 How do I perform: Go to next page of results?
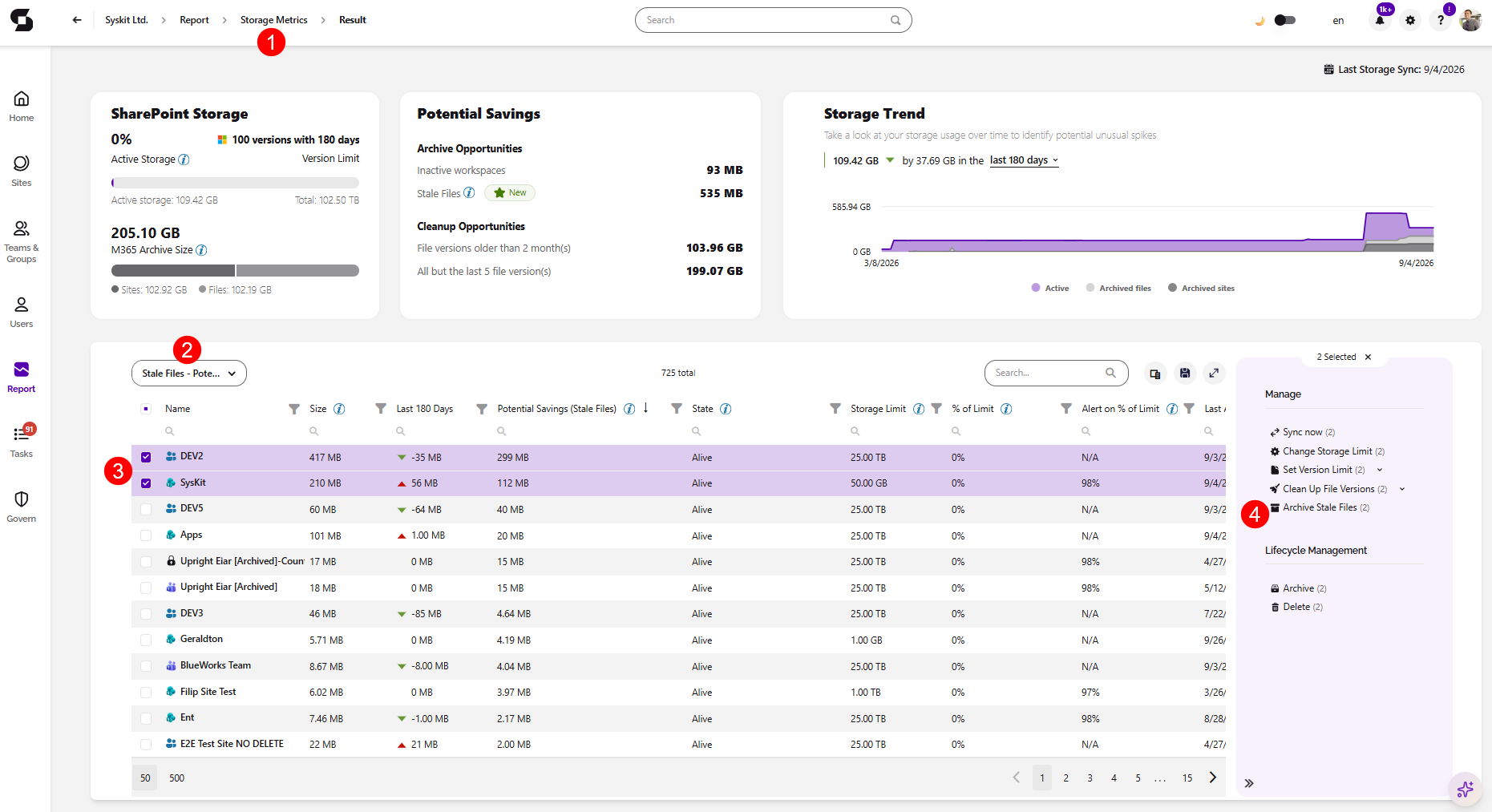tap(1213, 778)
